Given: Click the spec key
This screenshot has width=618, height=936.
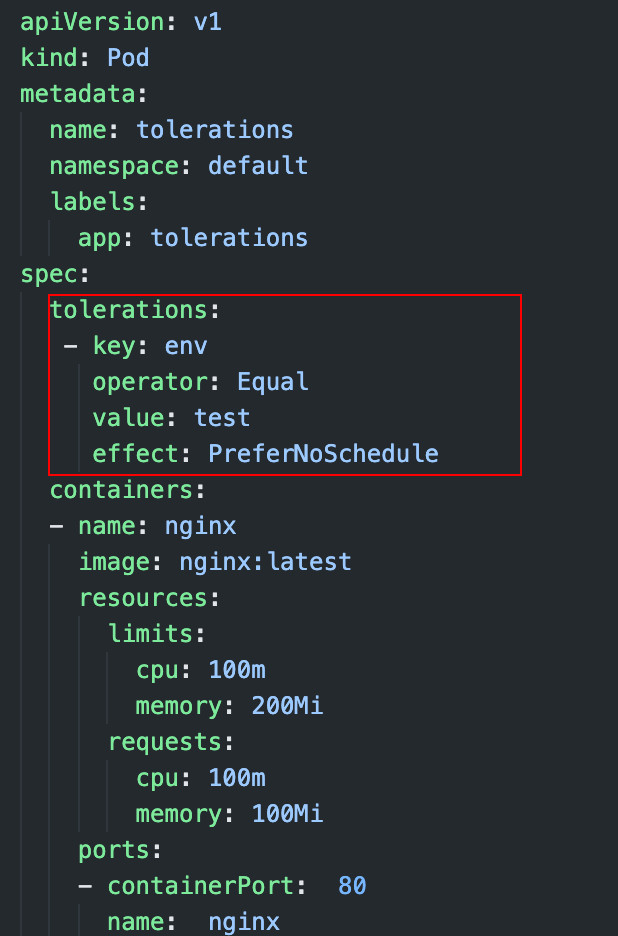Looking at the screenshot, I should click(x=49, y=275).
